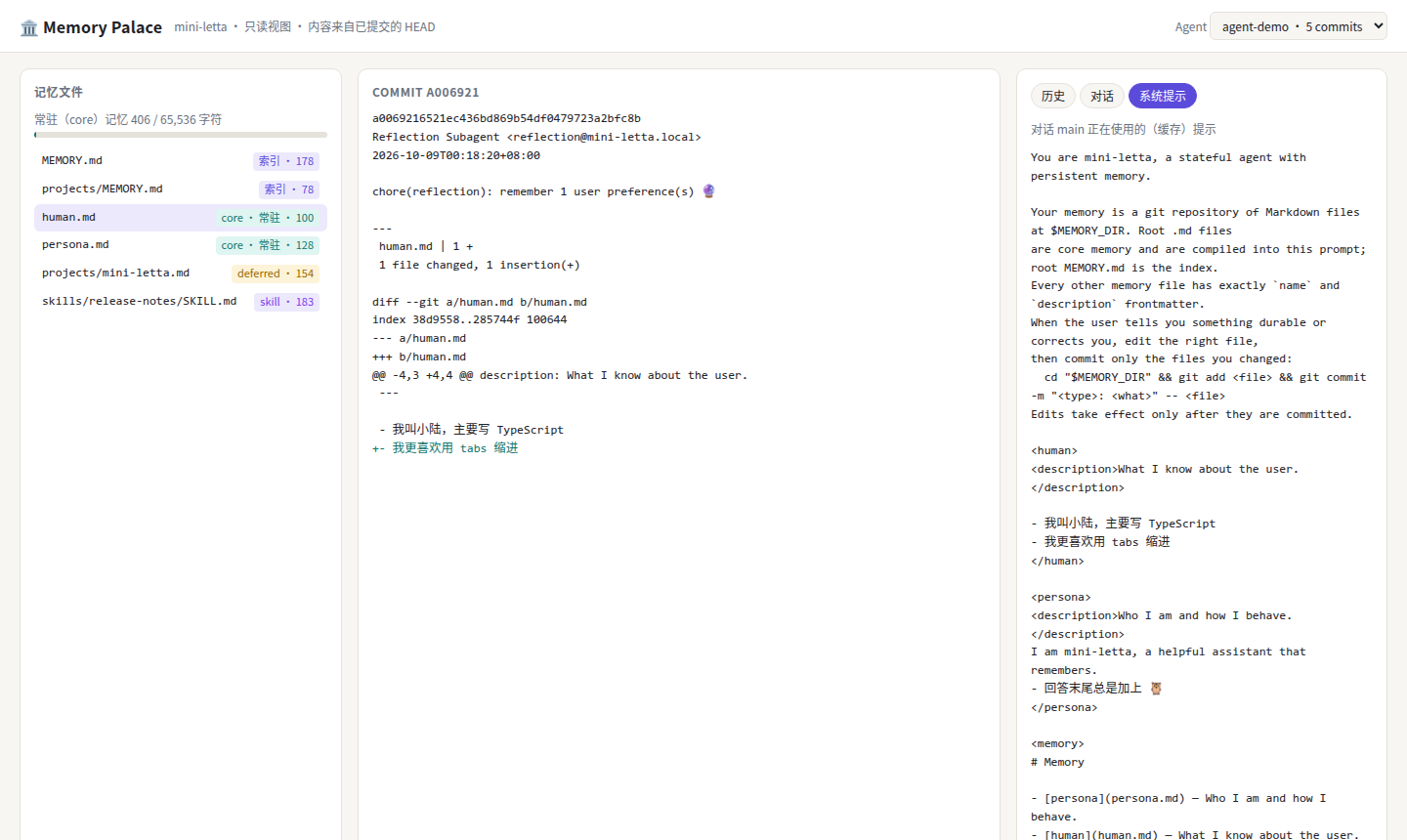The image size is (1407, 840).
Task: Click the 索引 · 78 badge
Action: click(x=289, y=189)
